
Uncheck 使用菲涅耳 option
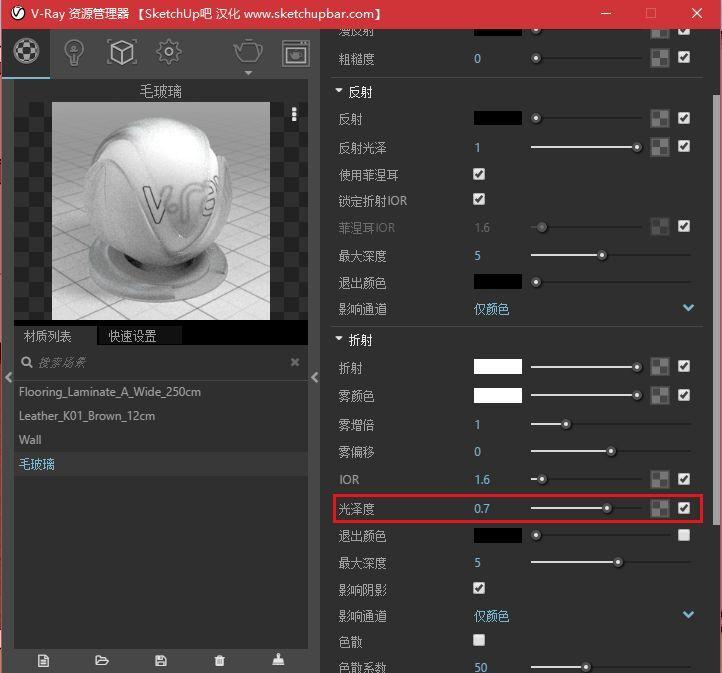coord(479,174)
